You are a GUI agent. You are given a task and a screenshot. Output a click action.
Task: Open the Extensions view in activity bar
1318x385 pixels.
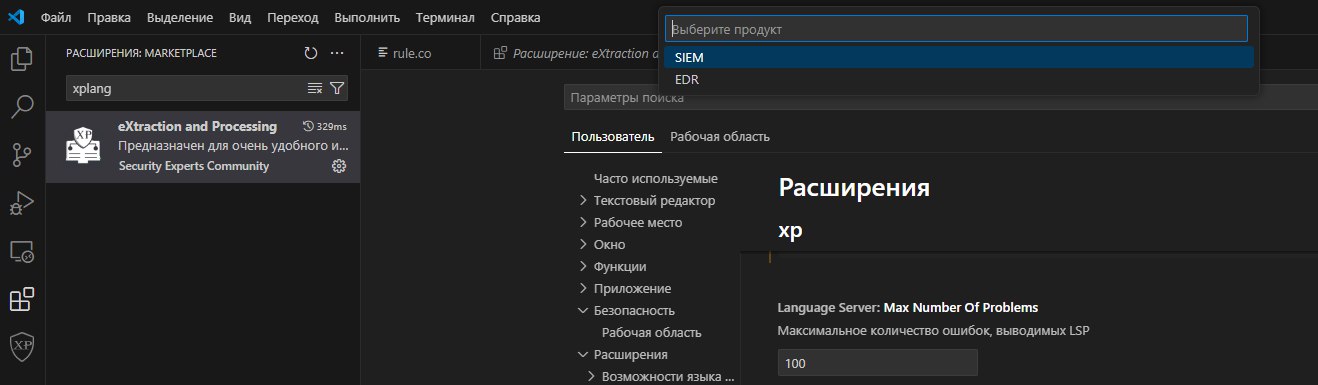(x=22, y=299)
